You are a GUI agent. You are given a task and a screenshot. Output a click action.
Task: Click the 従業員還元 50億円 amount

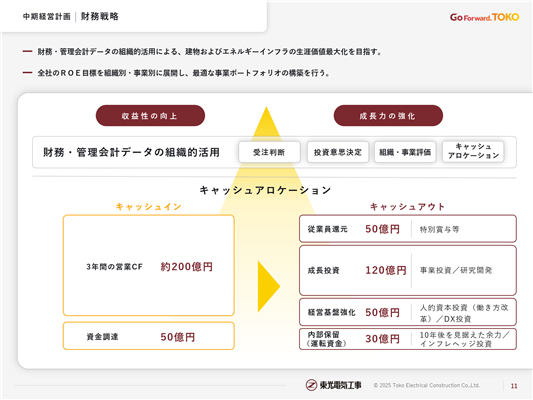(x=382, y=229)
